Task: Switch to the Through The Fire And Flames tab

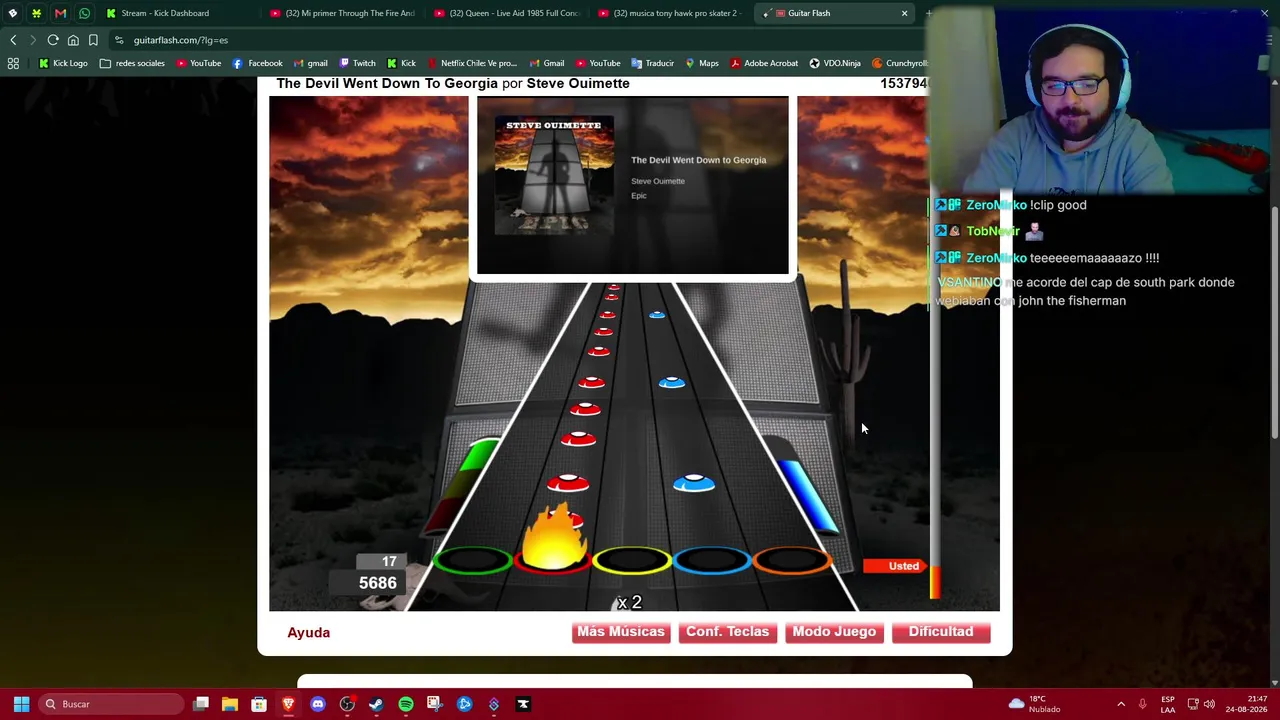Action: [x=343, y=13]
